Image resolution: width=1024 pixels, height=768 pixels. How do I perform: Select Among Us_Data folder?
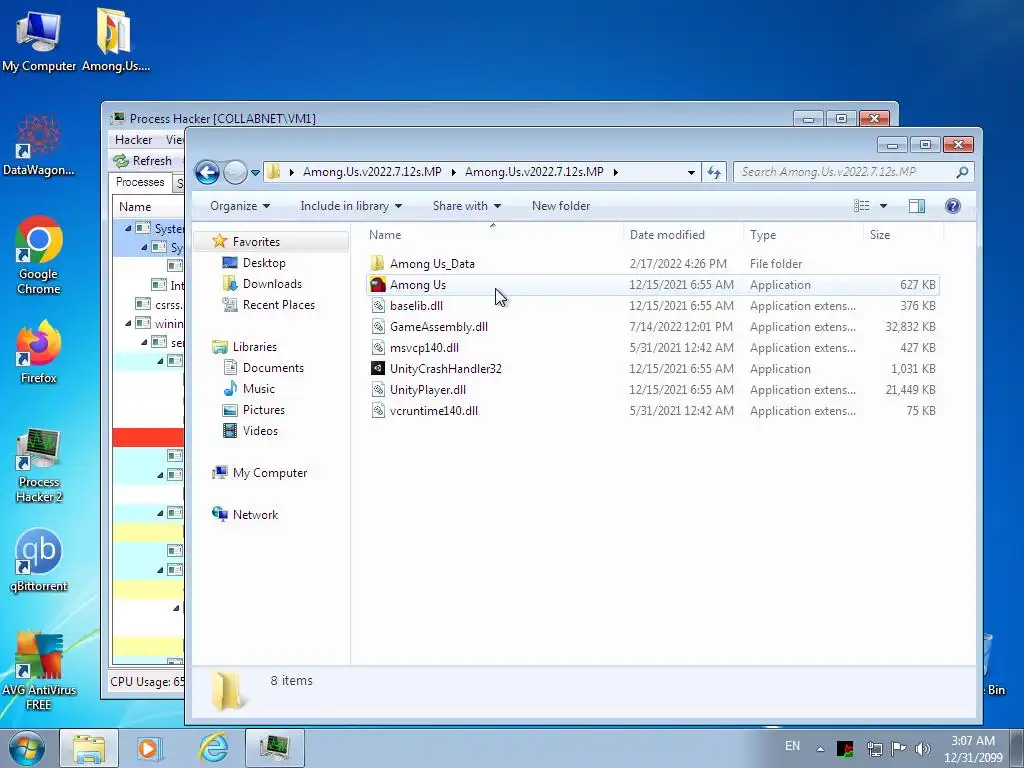[x=653, y=264]
